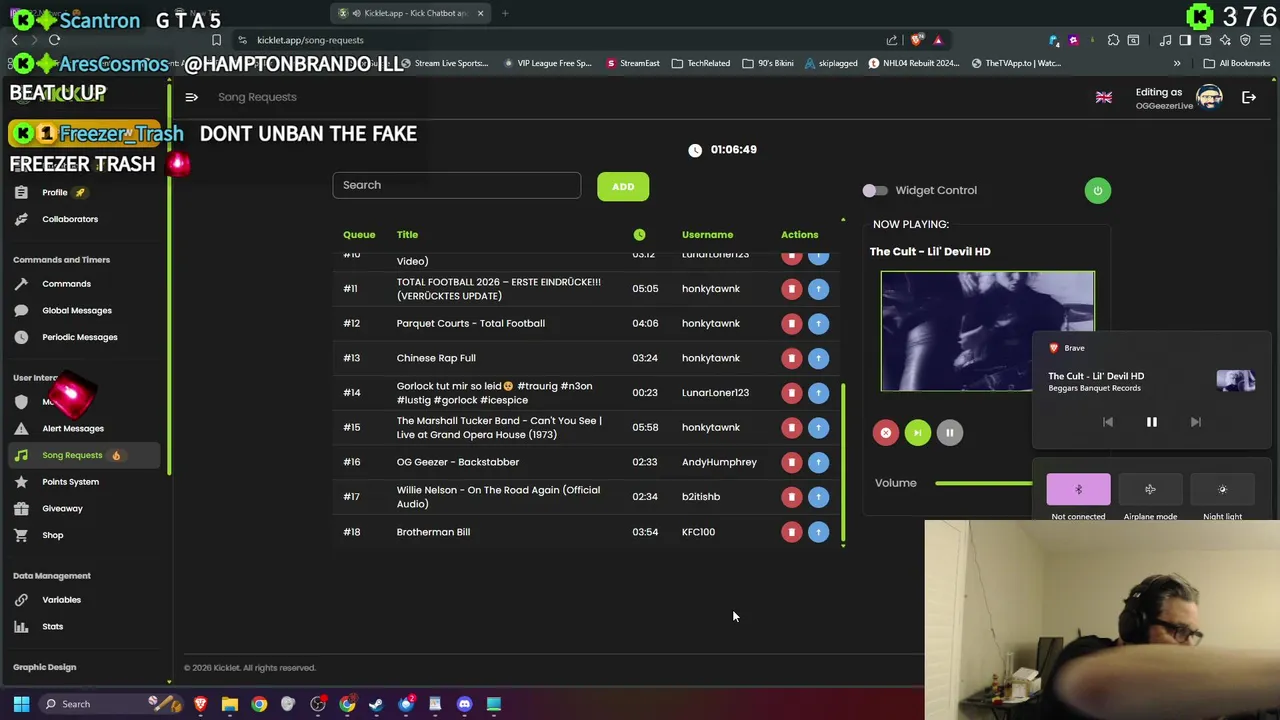Image resolution: width=1280 pixels, height=720 pixels.
Task: Collapse sidebar with hamburger menu icon
Action: pyautogui.click(x=191, y=97)
